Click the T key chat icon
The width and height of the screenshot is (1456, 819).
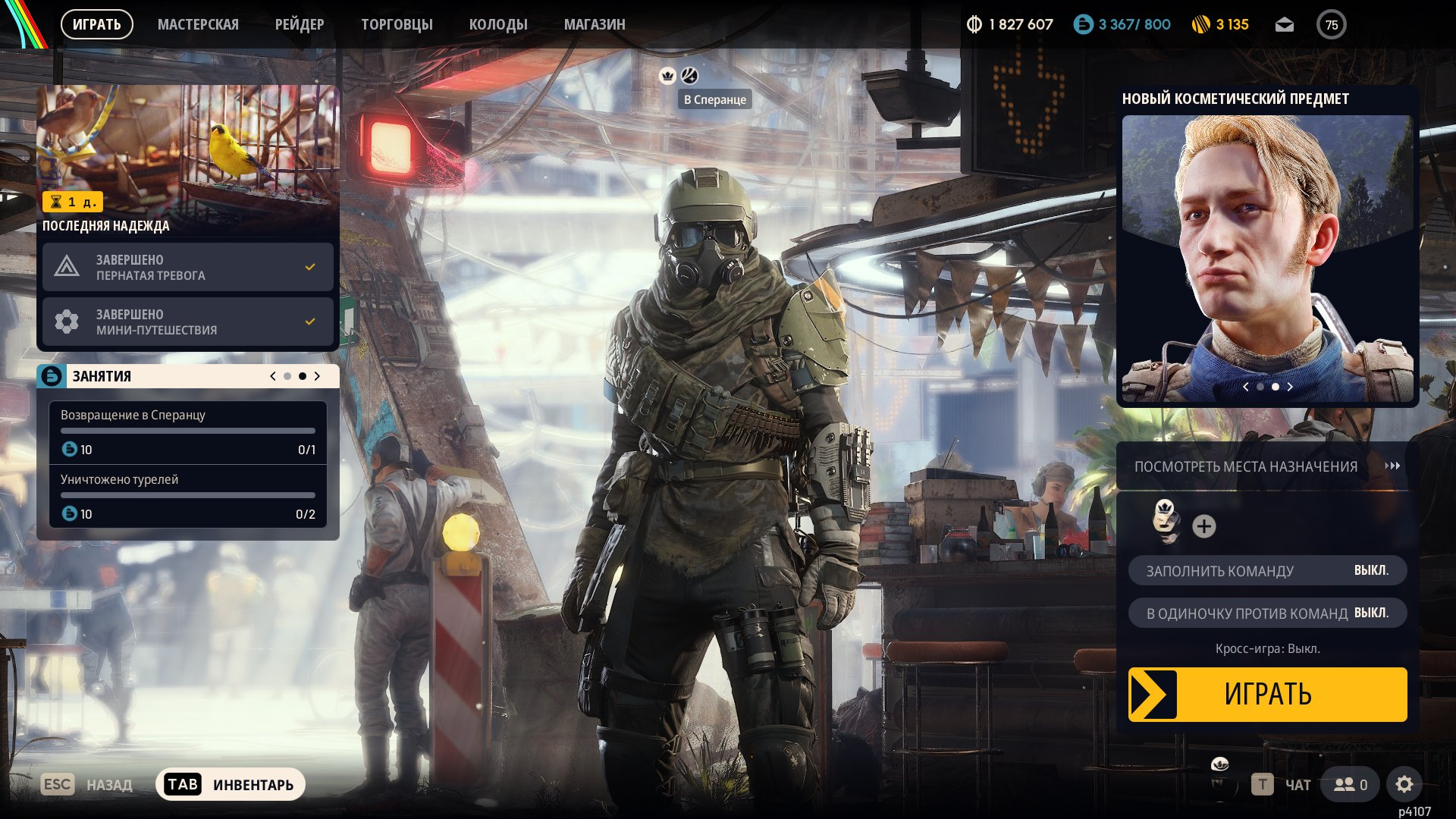[1262, 784]
